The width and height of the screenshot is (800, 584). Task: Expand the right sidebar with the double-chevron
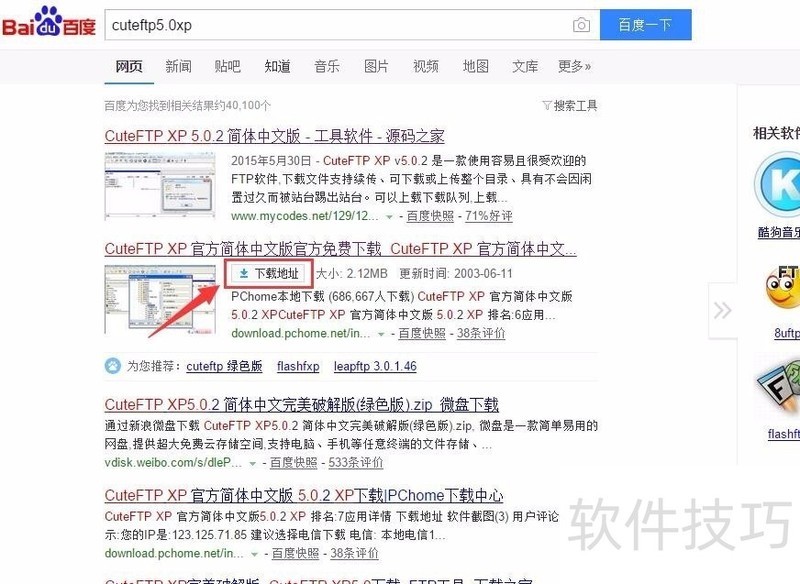click(722, 311)
